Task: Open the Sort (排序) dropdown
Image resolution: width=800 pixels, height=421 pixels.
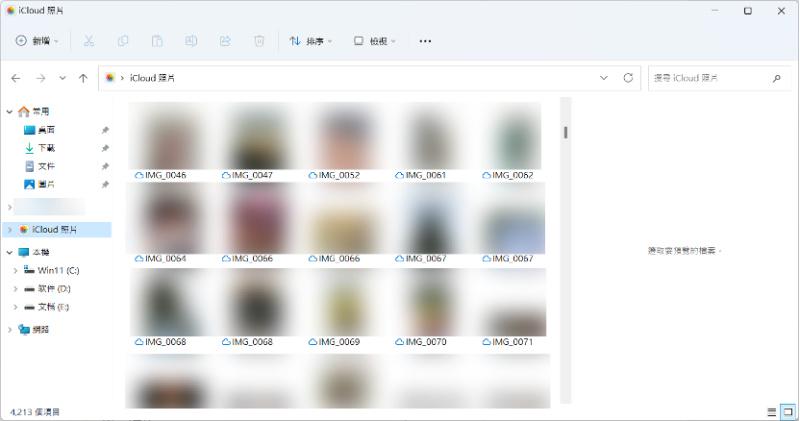Action: click(x=310, y=41)
